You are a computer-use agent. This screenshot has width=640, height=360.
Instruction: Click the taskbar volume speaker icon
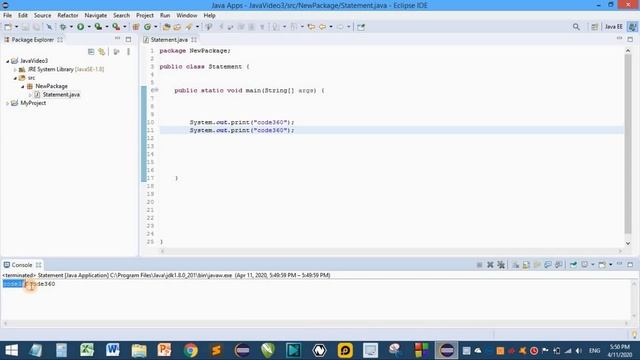coord(579,351)
